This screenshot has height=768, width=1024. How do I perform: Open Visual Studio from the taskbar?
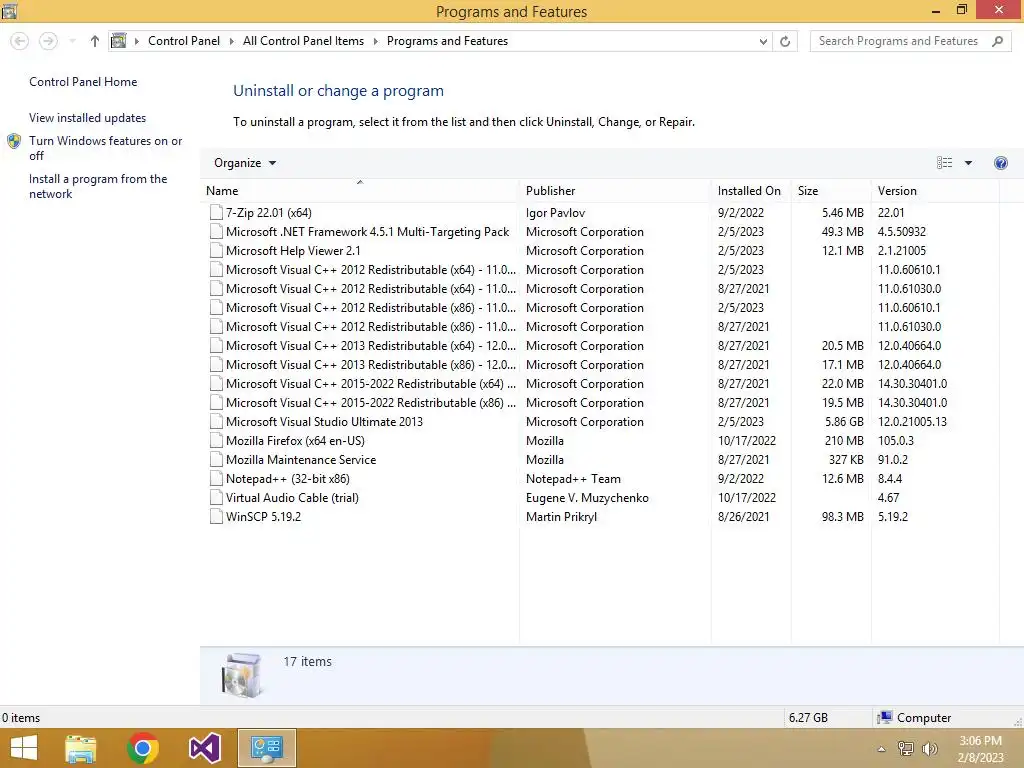pos(204,748)
